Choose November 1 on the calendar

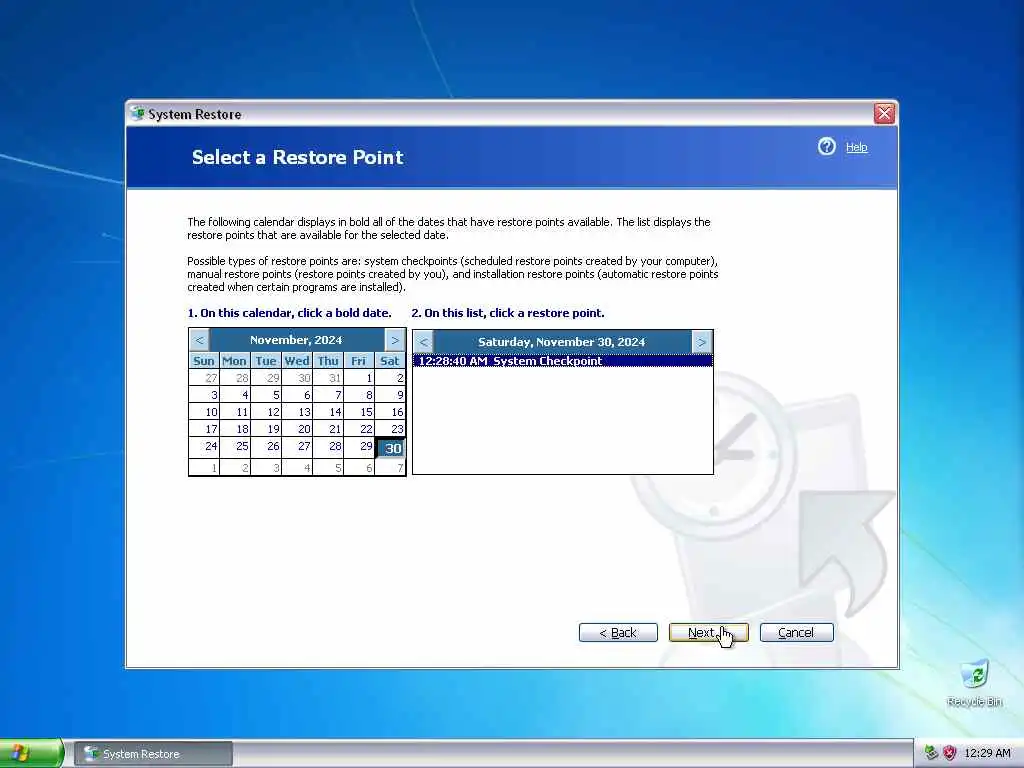[x=360, y=377]
